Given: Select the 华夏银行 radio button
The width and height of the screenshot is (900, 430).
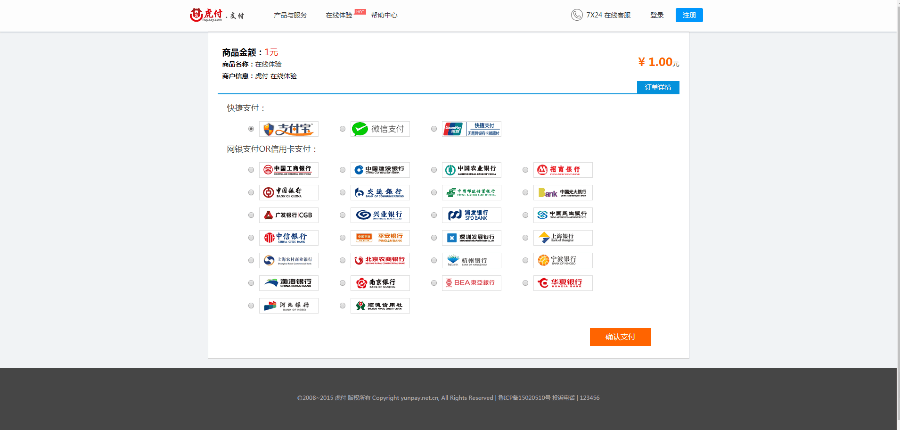Looking at the screenshot, I should [x=525, y=283].
